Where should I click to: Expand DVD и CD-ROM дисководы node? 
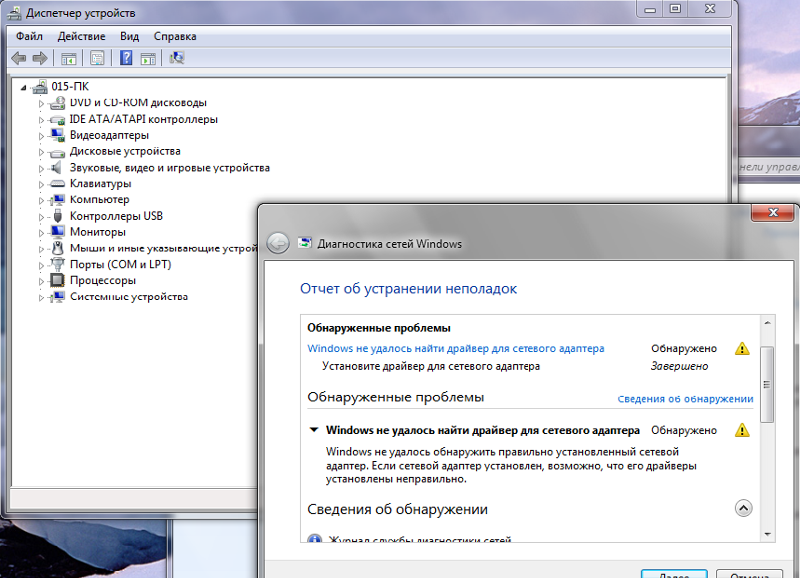(x=41, y=104)
